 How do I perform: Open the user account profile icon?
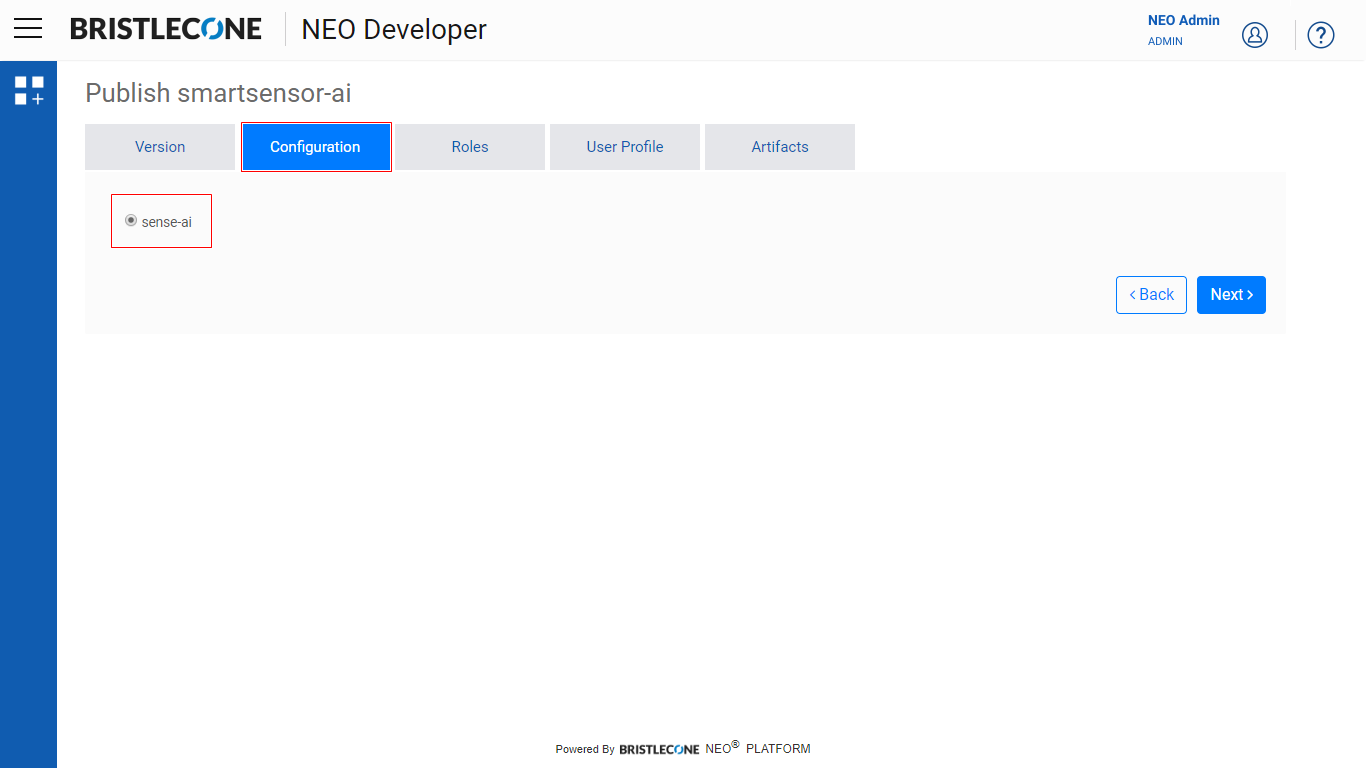[1255, 35]
